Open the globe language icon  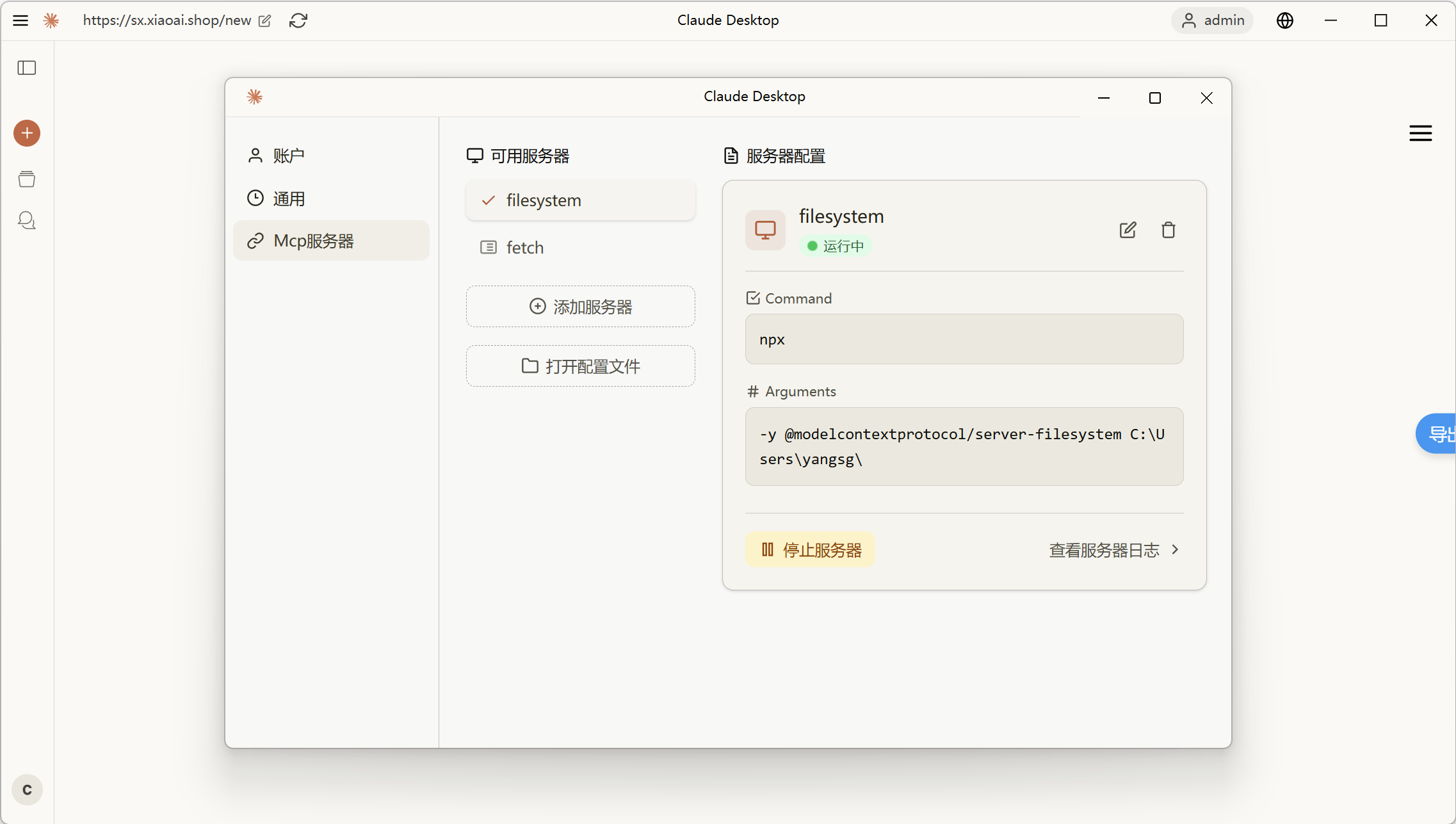click(1285, 20)
